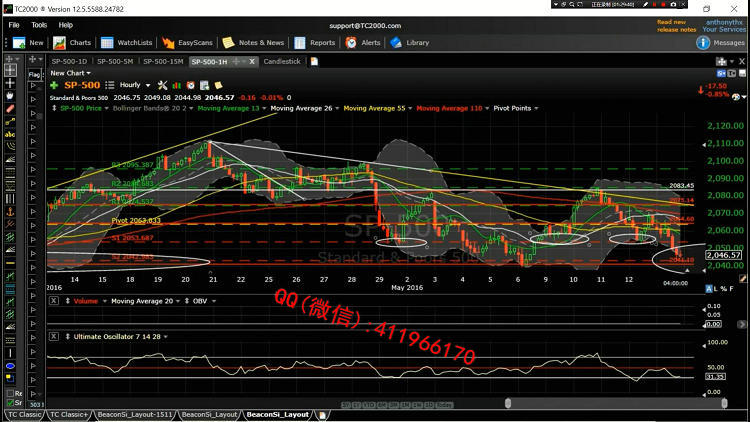This screenshot has height=422, width=750.
Task: Click the screen recorder camera snapshot icon
Action: pos(673,4)
